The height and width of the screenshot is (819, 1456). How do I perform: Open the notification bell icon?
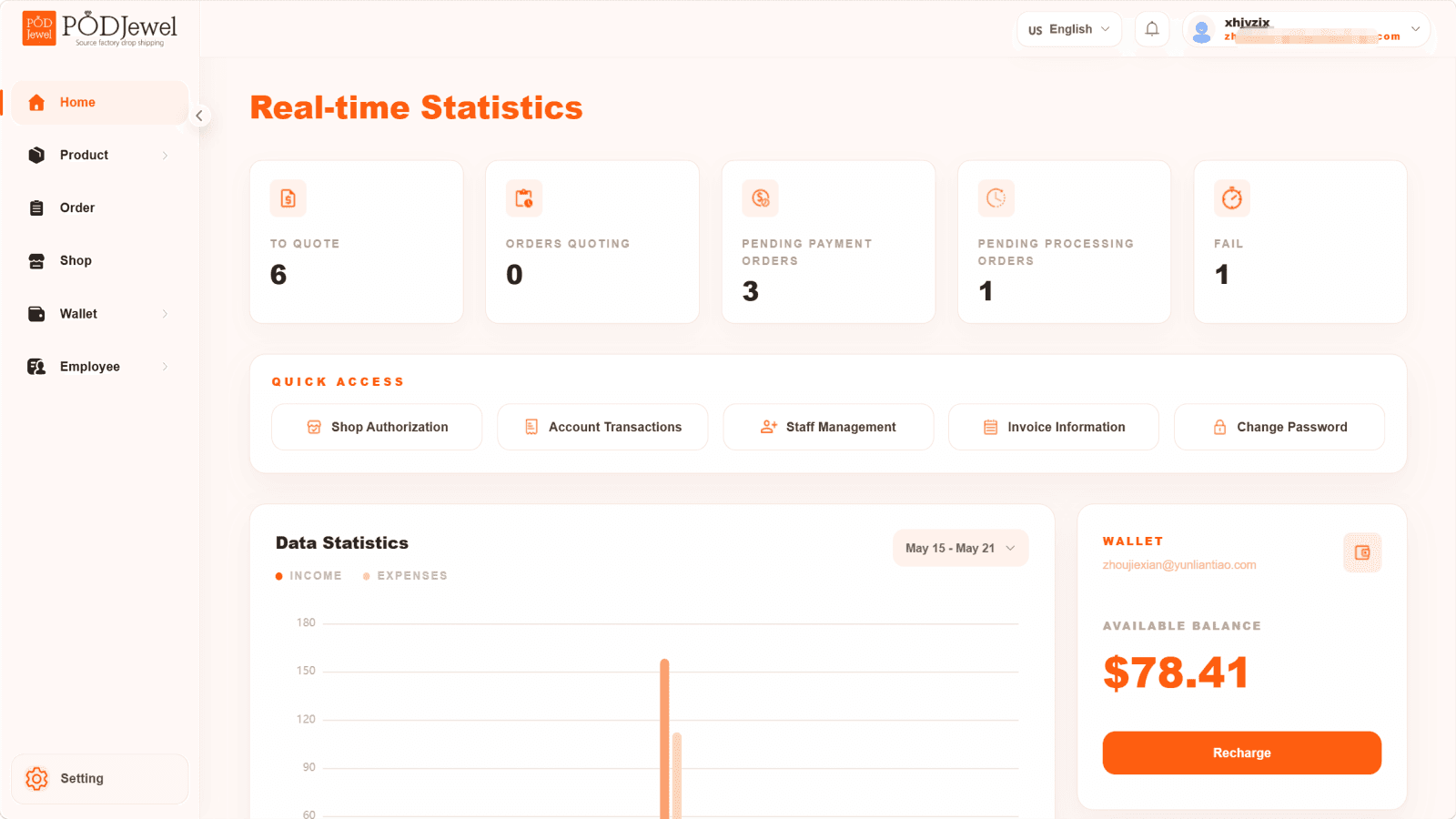pyautogui.click(x=1152, y=29)
